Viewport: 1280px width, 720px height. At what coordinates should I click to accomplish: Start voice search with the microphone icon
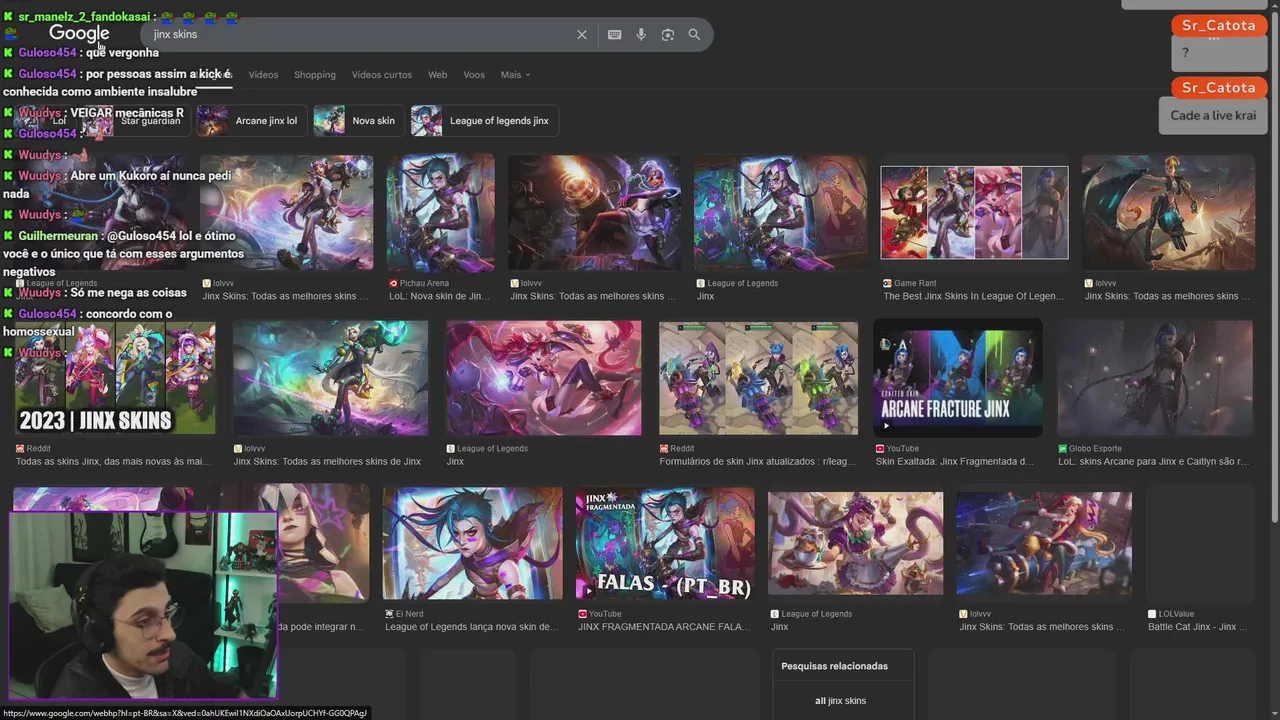click(641, 34)
